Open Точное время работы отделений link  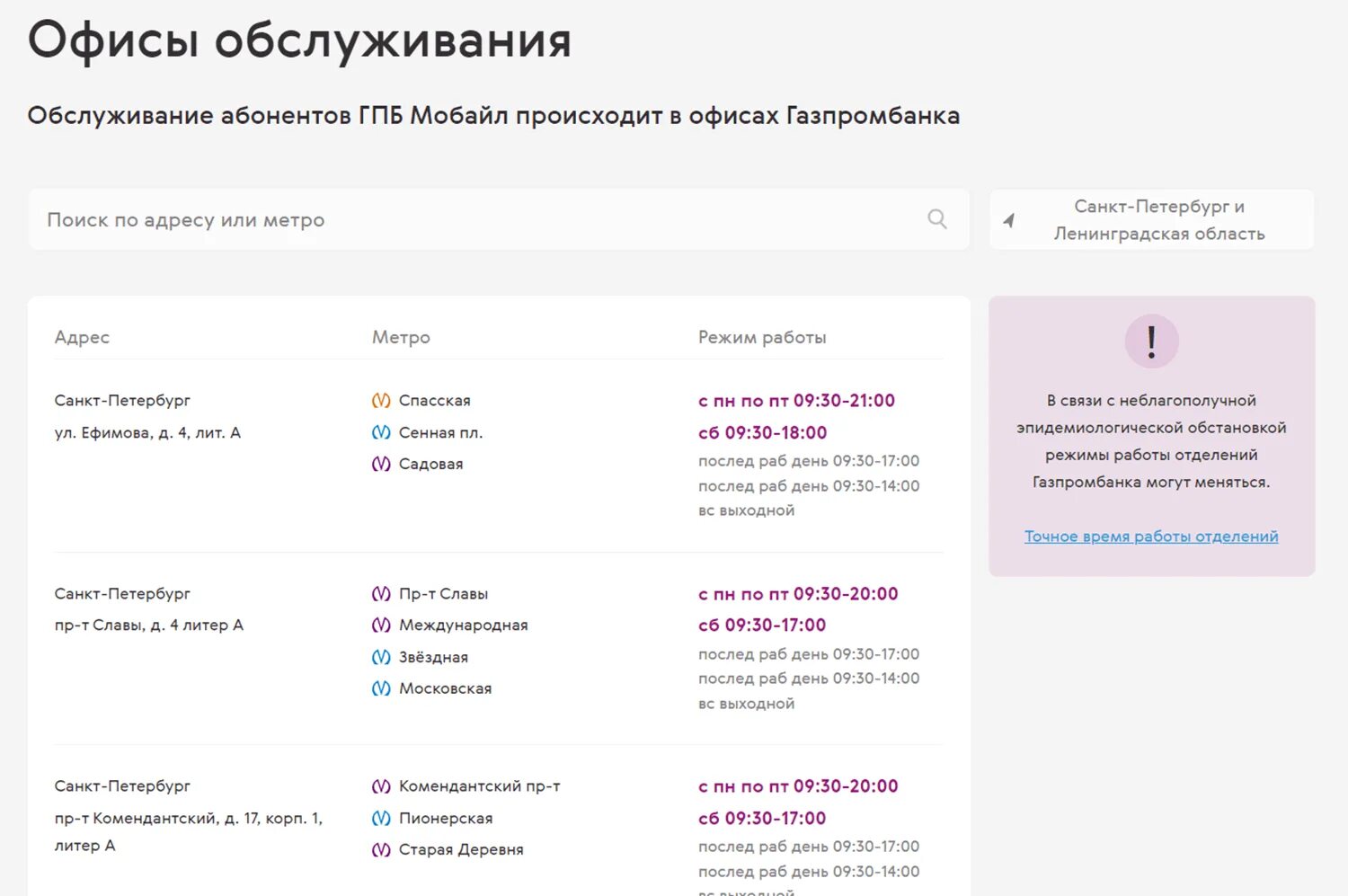(x=1151, y=537)
